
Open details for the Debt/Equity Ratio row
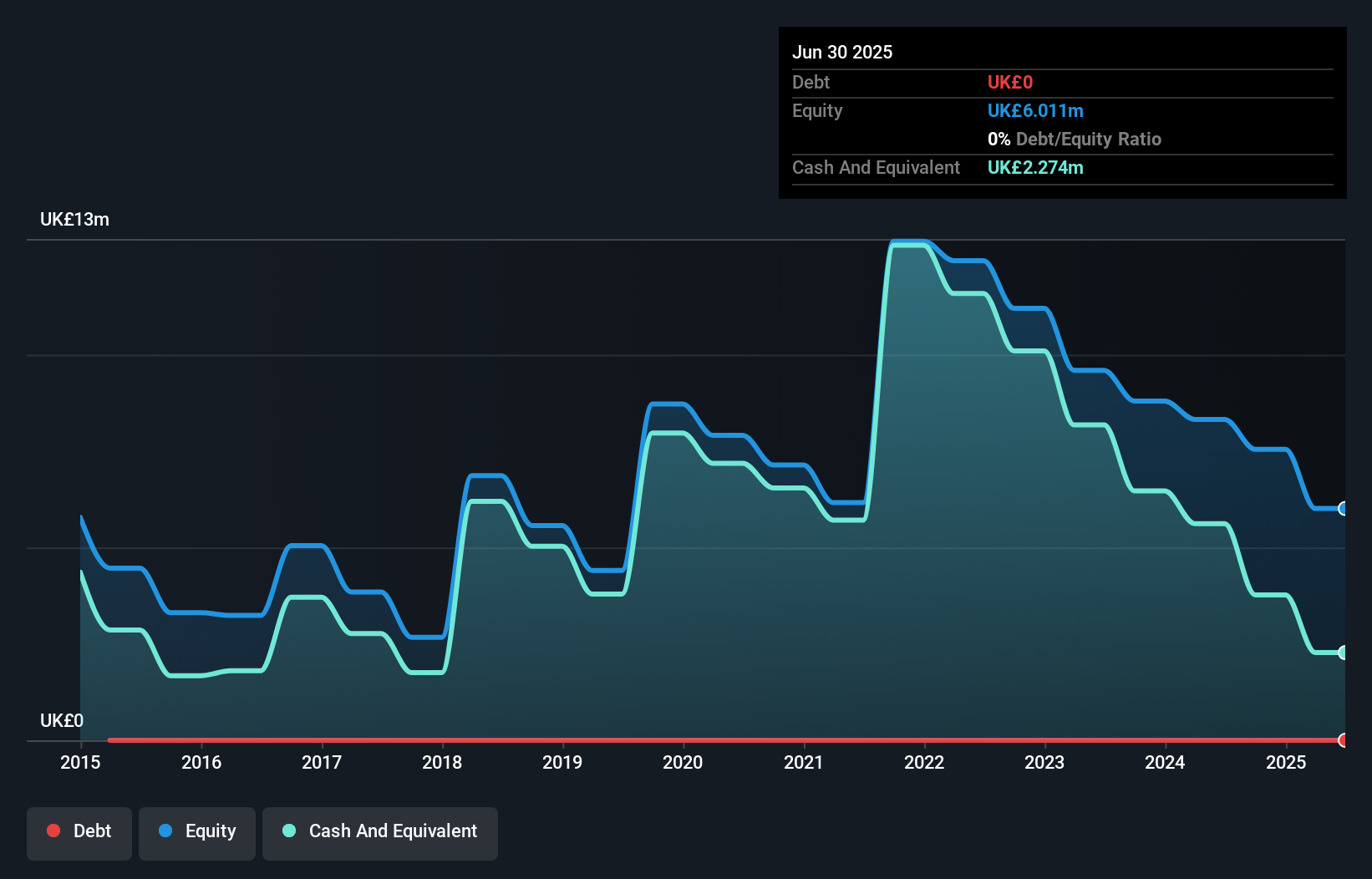[x=1074, y=139]
